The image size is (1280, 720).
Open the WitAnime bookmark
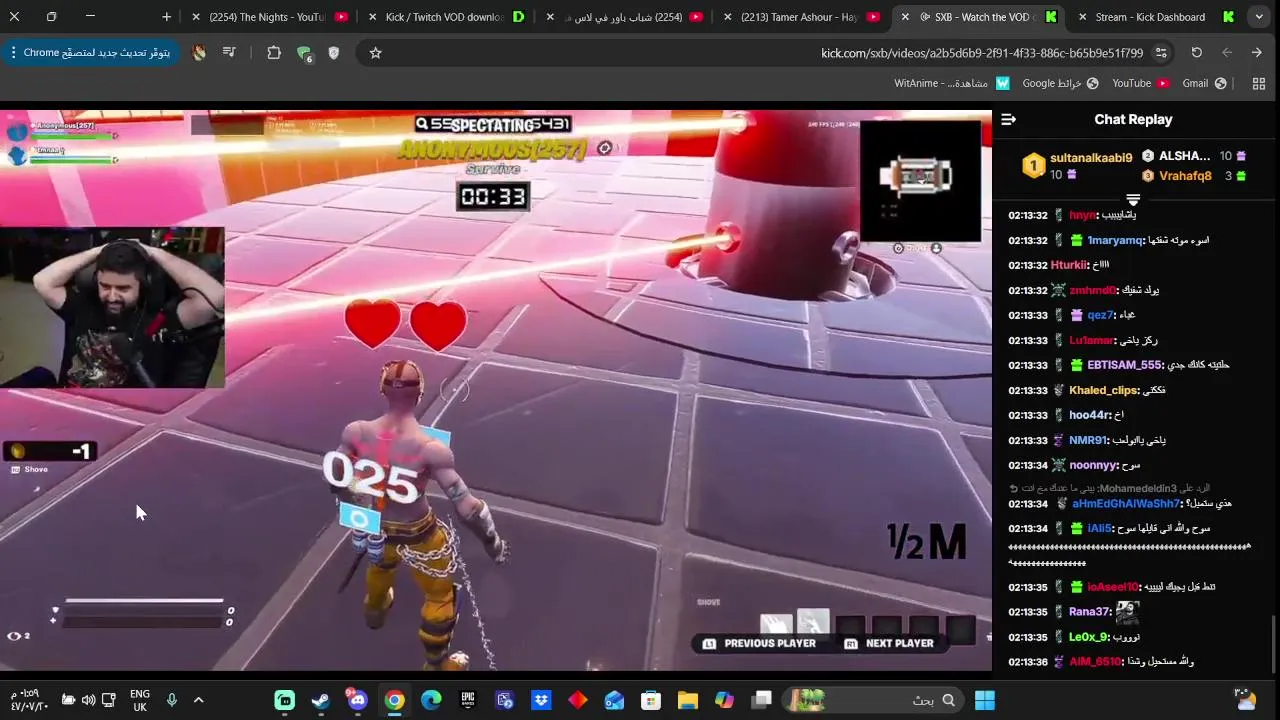952,84
